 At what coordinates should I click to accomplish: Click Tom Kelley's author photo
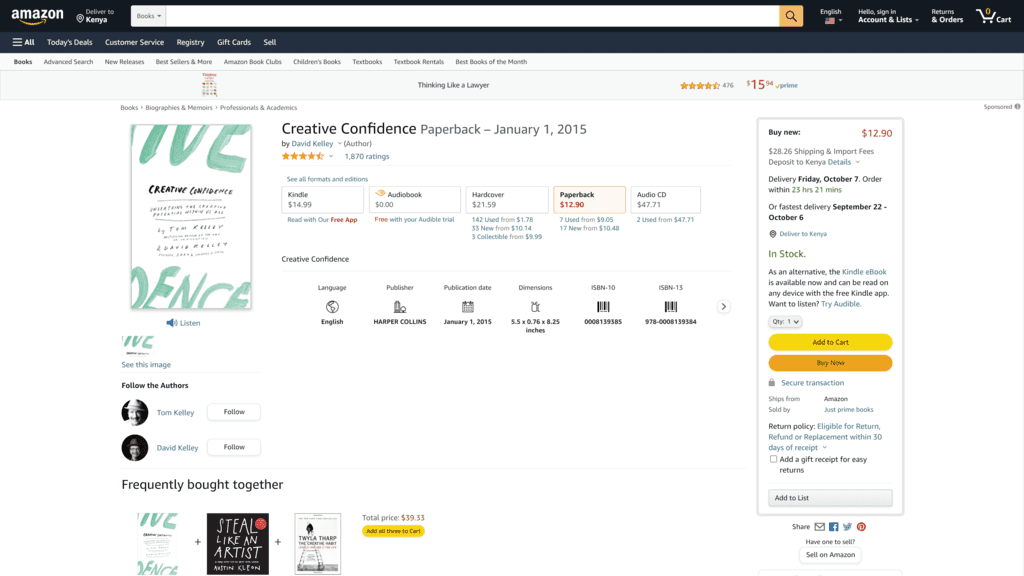(135, 412)
